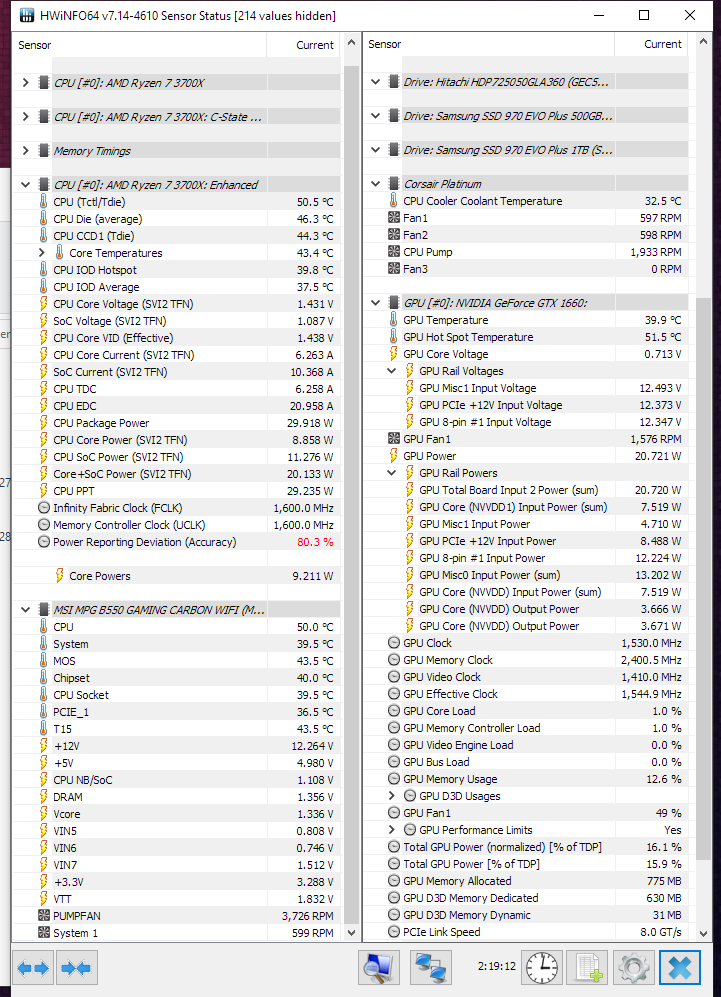Click lightning icon beside GPU Power

click(394, 456)
